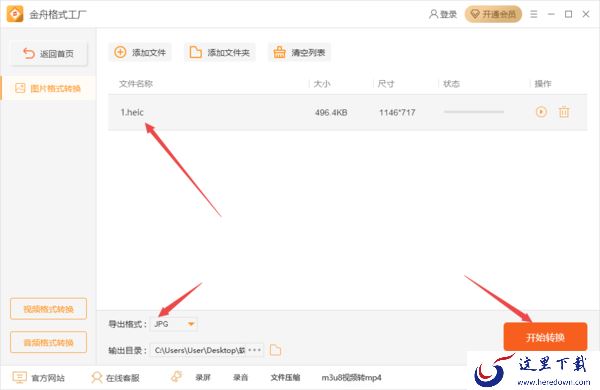Browse output folder with folder icon

[276, 350]
